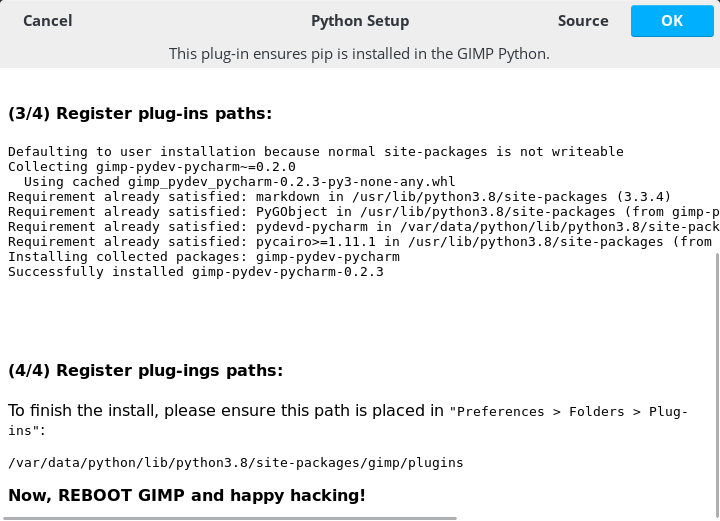Image resolution: width=720 pixels, height=521 pixels.
Task: Click the PyGObject requirement satisfied line
Action: pyautogui.click(x=364, y=212)
